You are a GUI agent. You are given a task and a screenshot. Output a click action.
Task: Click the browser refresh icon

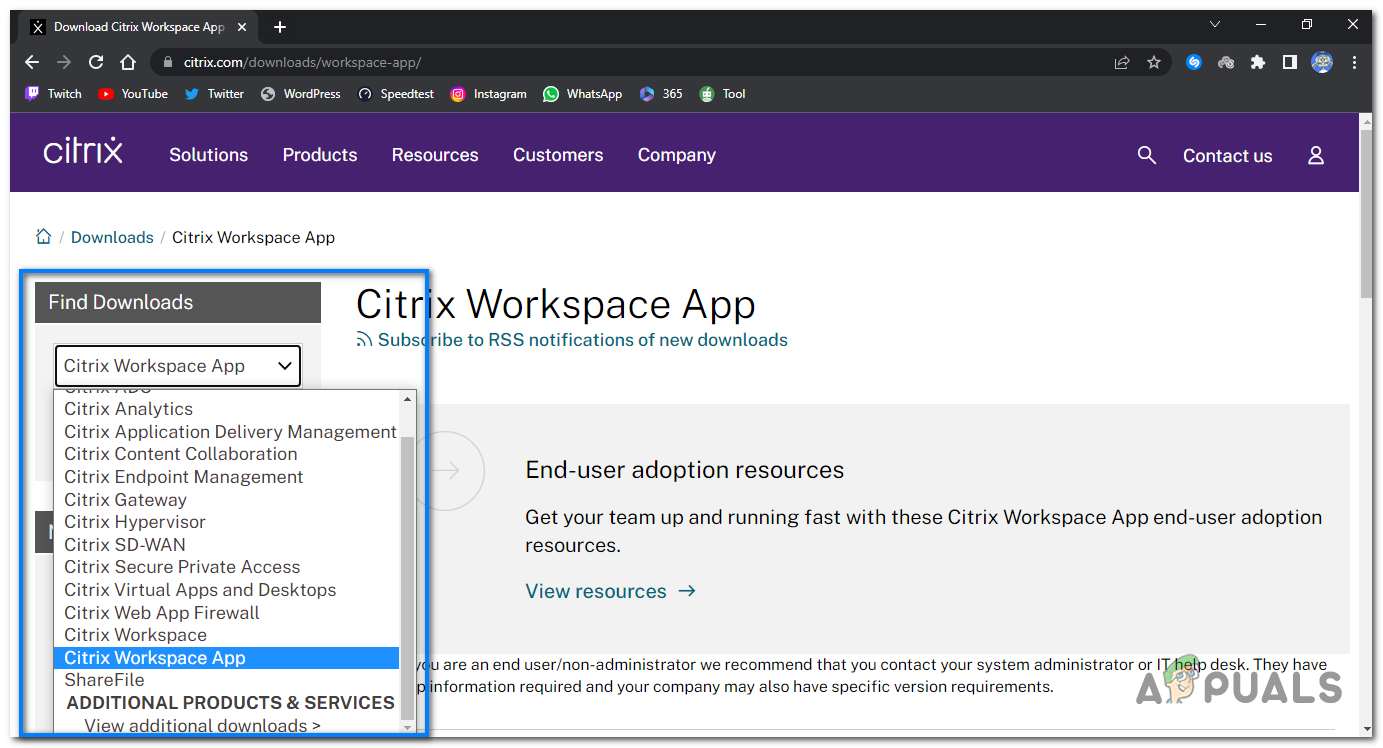pyautogui.click(x=95, y=61)
